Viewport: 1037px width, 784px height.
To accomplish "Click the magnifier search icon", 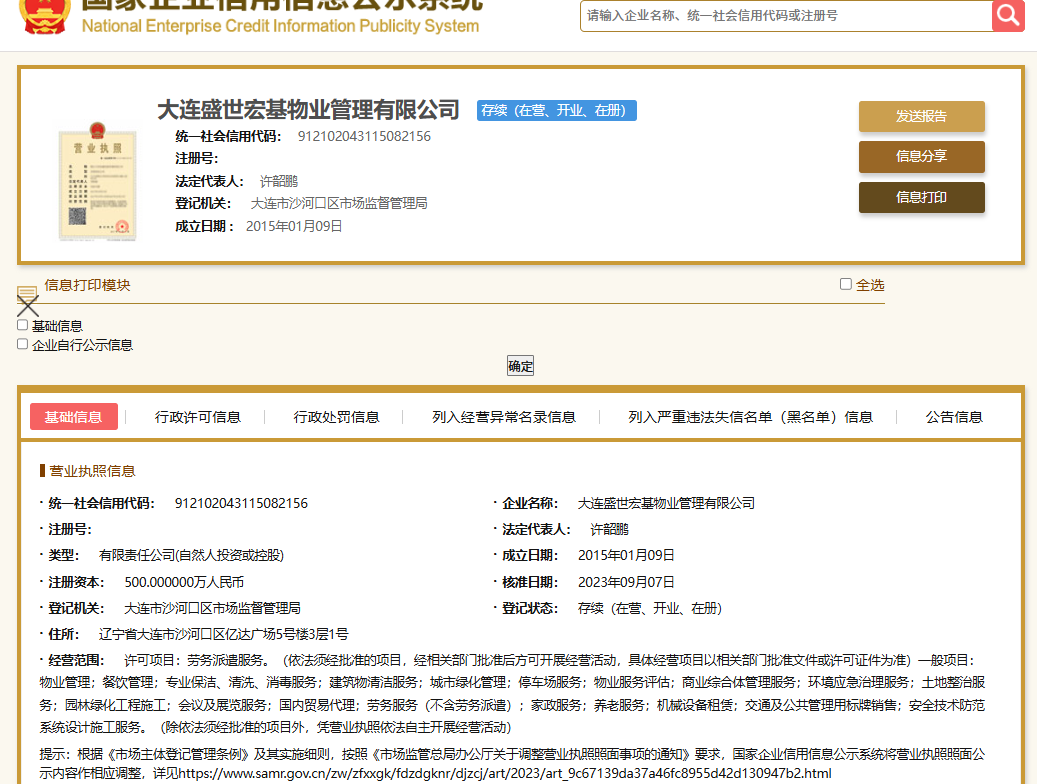I will [x=1008, y=16].
